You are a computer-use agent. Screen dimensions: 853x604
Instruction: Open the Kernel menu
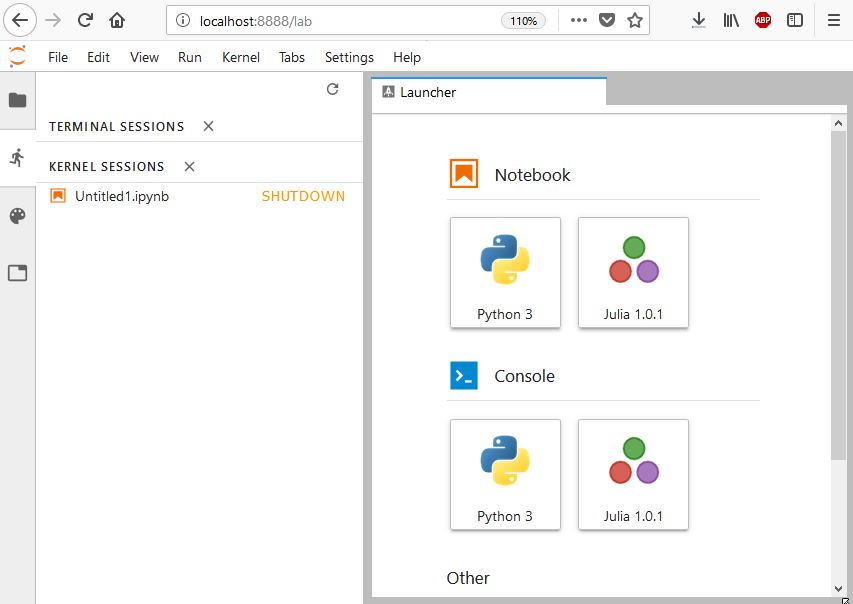(240, 57)
